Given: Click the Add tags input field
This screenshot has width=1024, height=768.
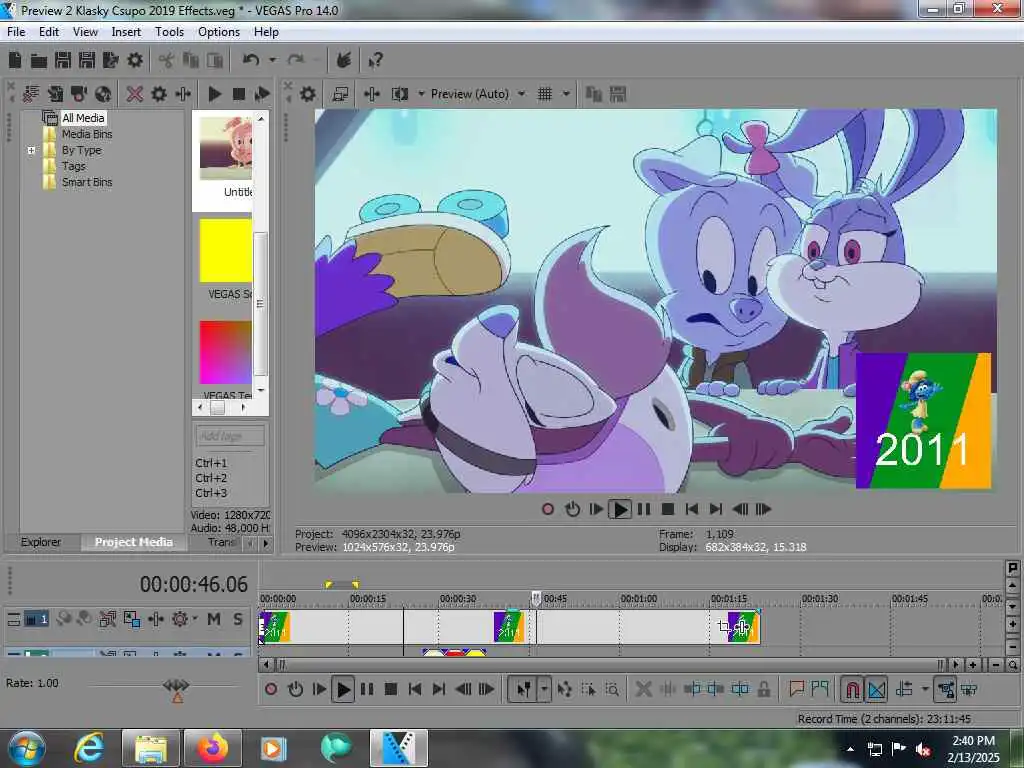Looking at the screenshot, I should [x=229, y=436].
